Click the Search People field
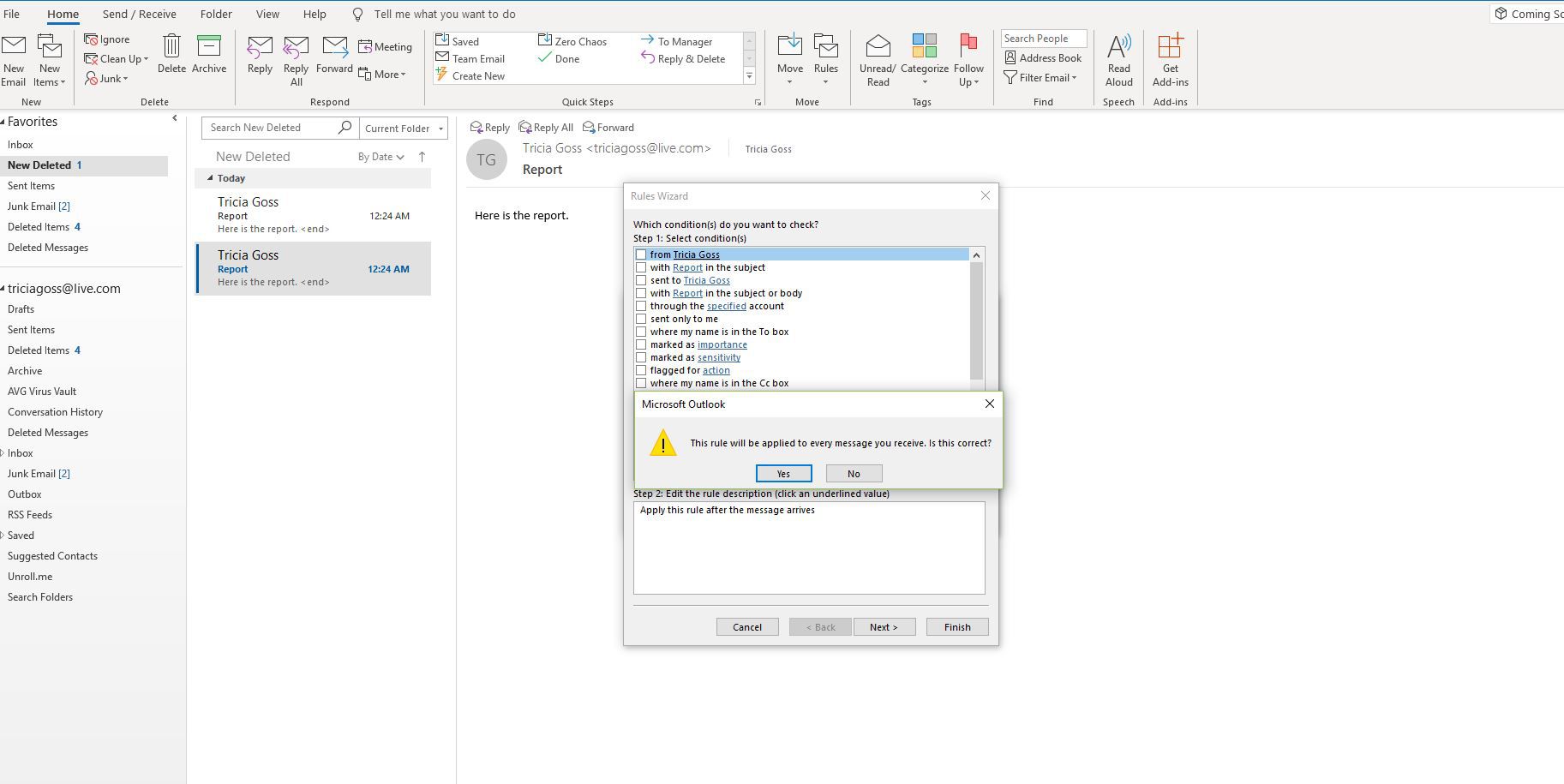 coord(1043,39)
